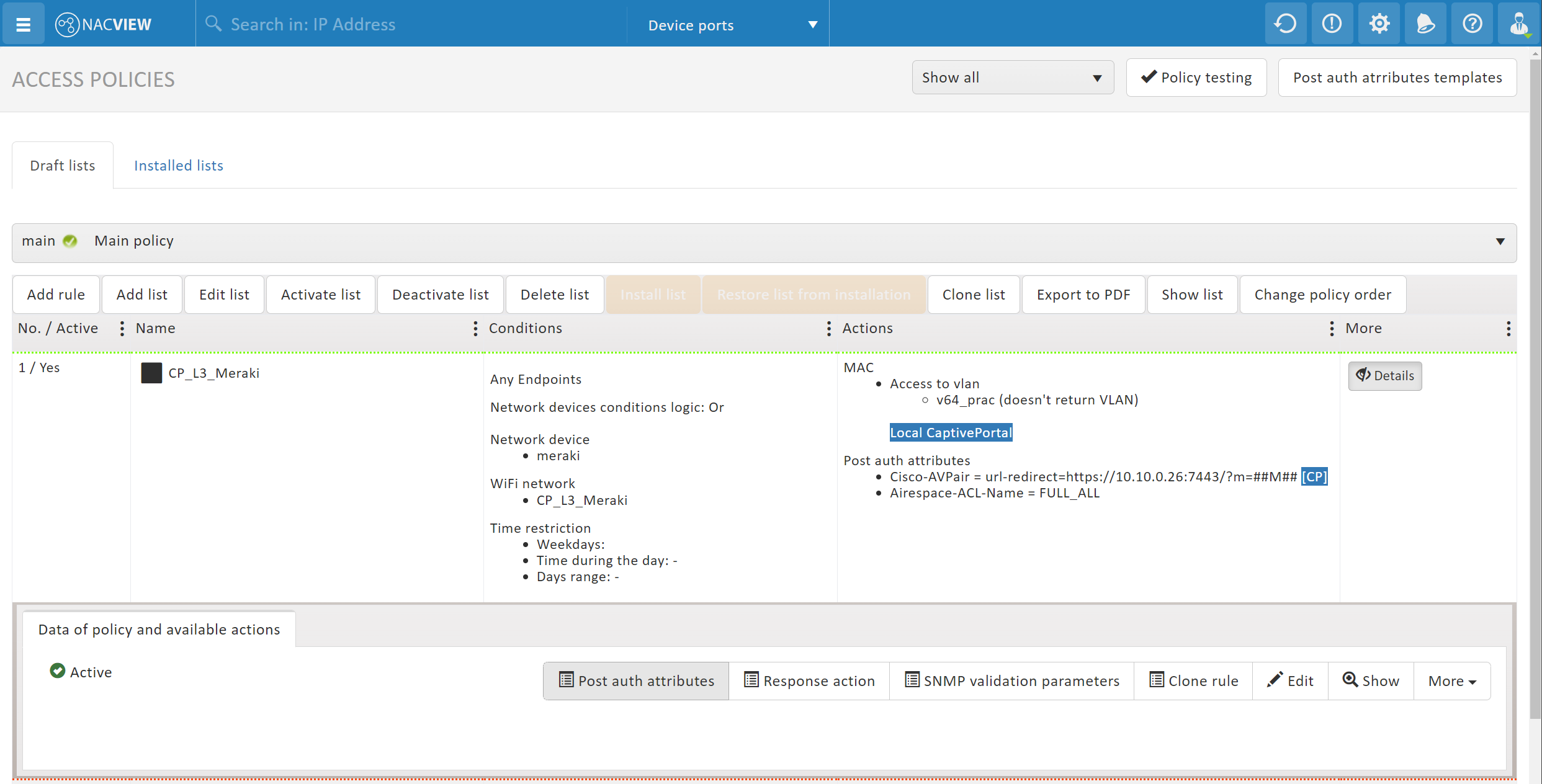Open the settings gear icon
Viewport: 1542px width, 784px height.
pyautogui.click(x=1379, y=24)
